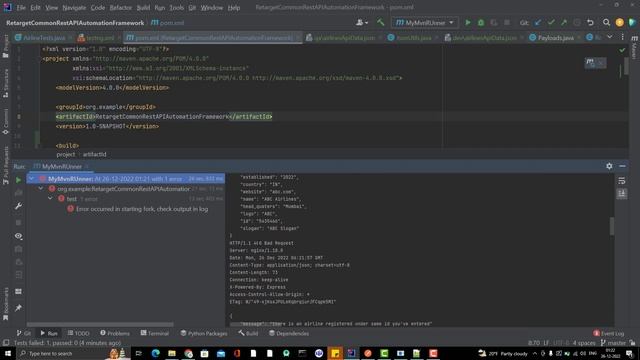The image size is (640, 360).
Task: Open the Edit menu
Action: pos(36,8)
